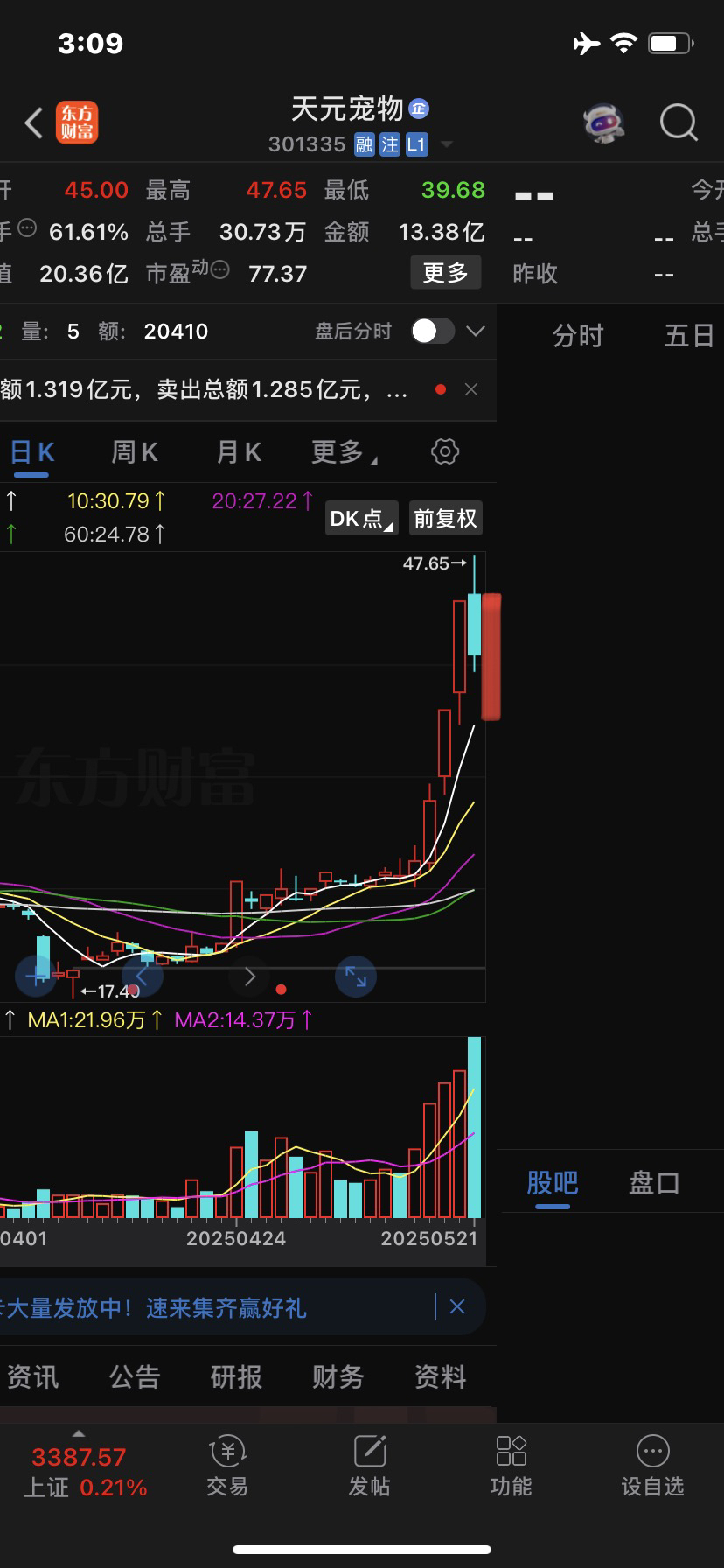Tap the 昨收 label

point(535,274)
